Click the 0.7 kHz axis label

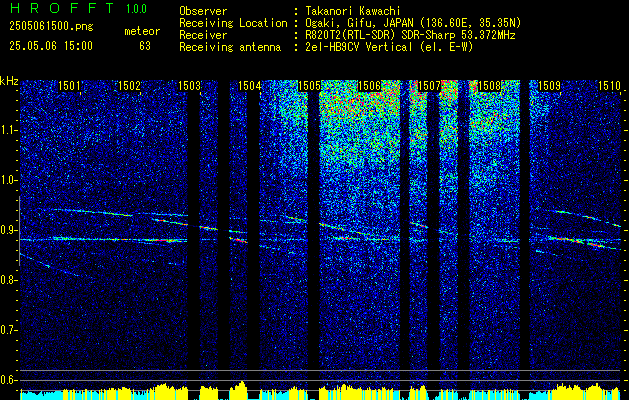pyautogui.click(x=8, y=330)
